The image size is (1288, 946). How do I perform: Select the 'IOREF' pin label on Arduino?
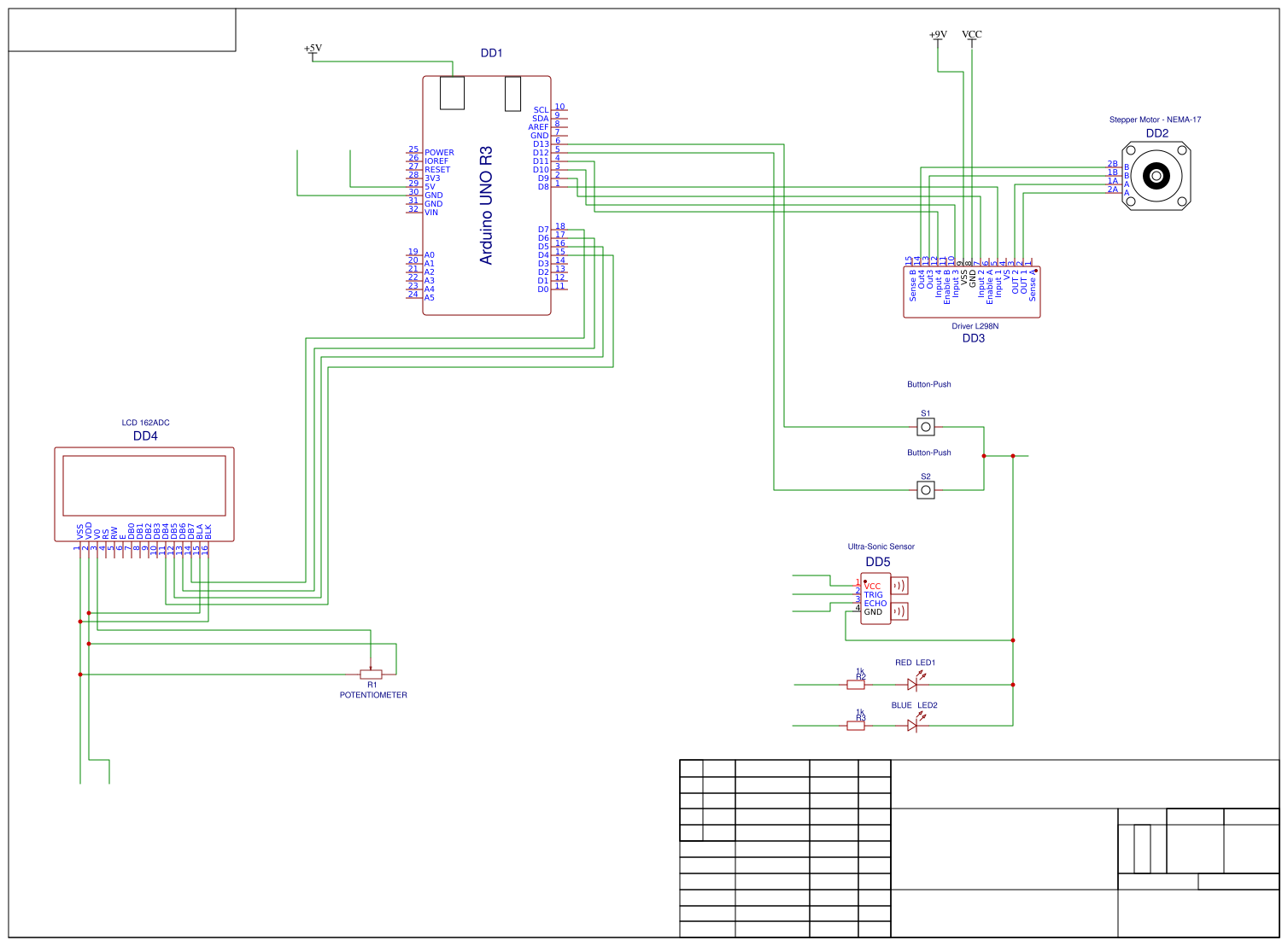click(436, 161)
